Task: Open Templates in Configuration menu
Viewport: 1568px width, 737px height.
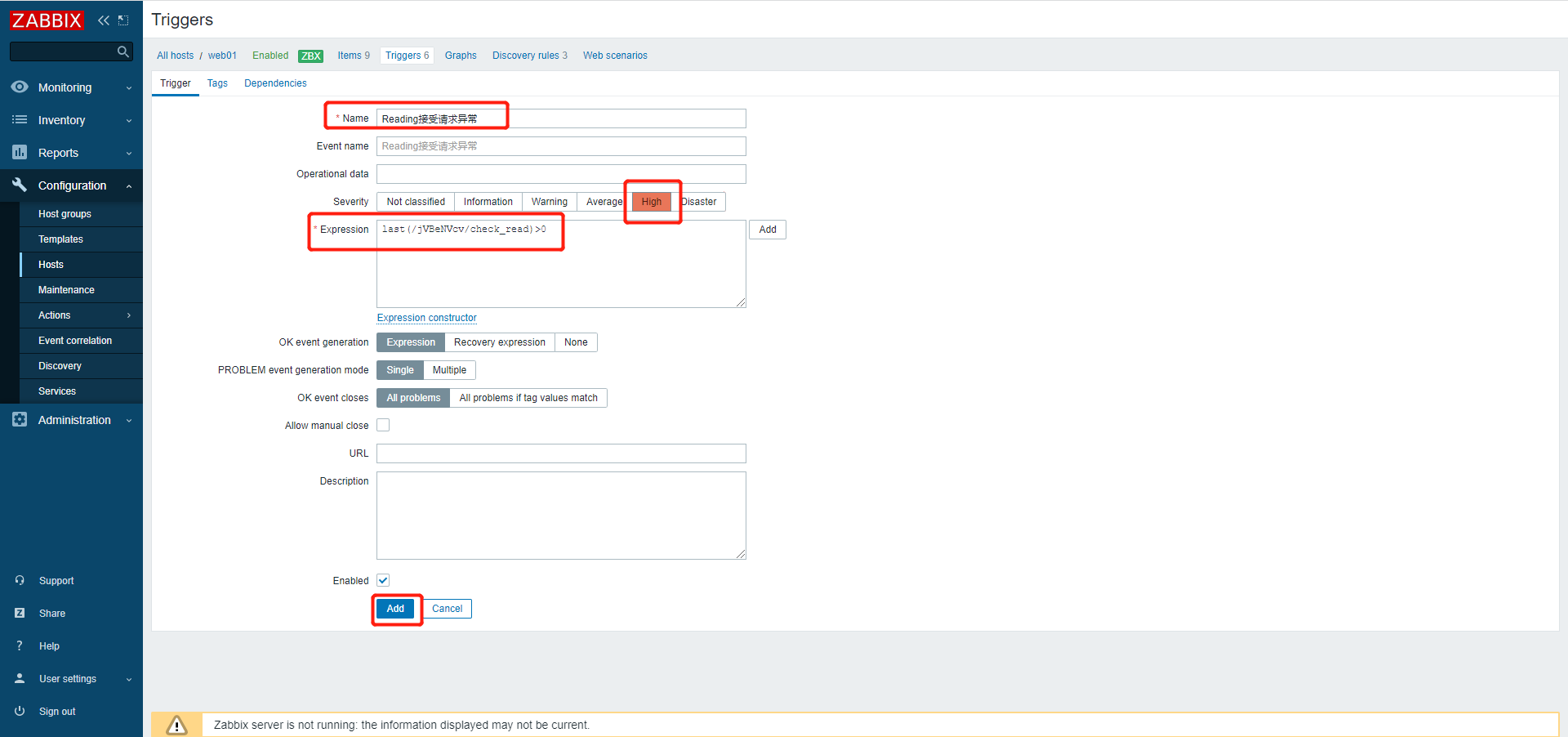Action: coord(60,239)
